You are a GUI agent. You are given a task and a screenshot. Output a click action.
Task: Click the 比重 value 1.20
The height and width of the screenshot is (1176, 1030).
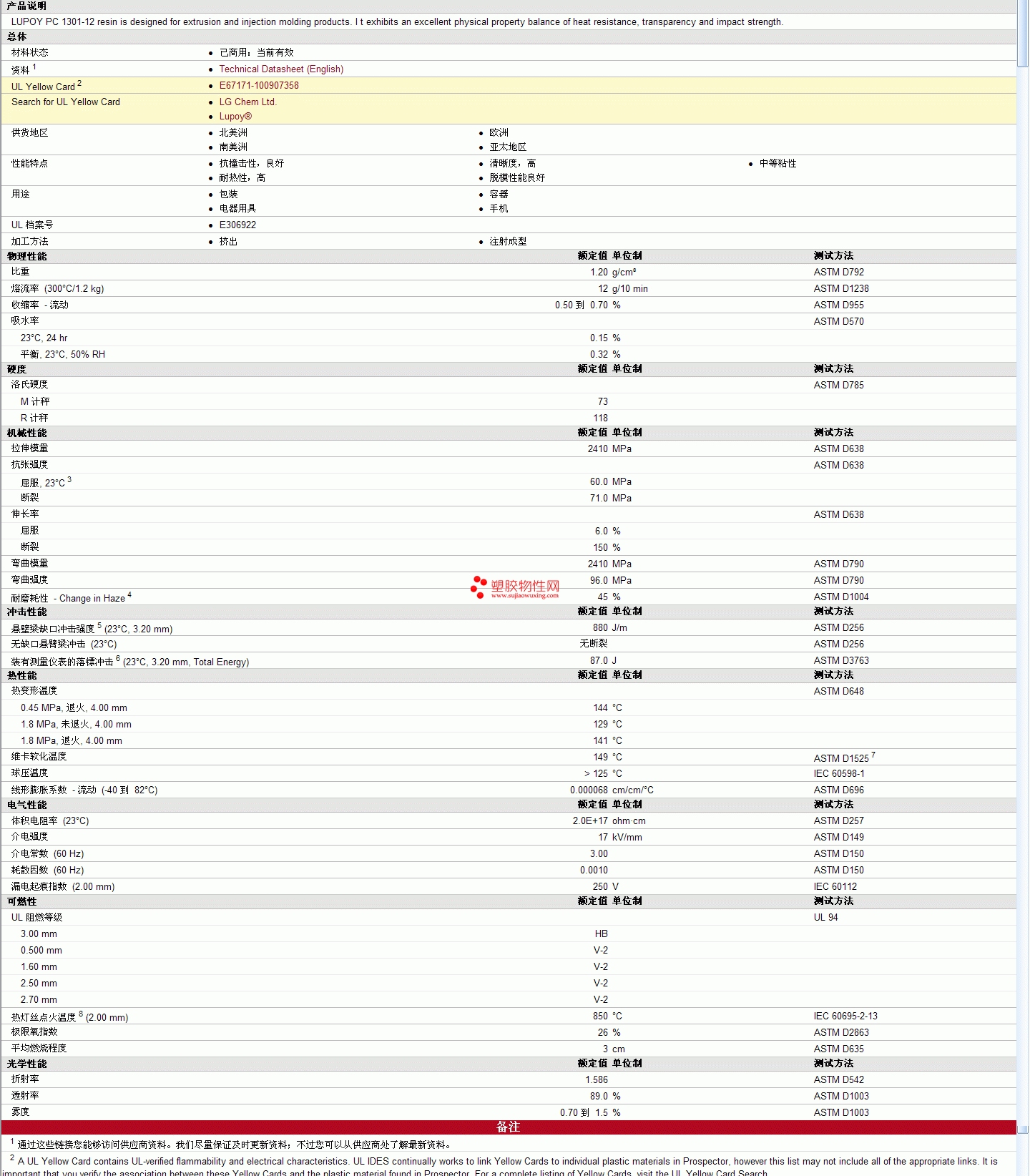[x=599, y=273]
